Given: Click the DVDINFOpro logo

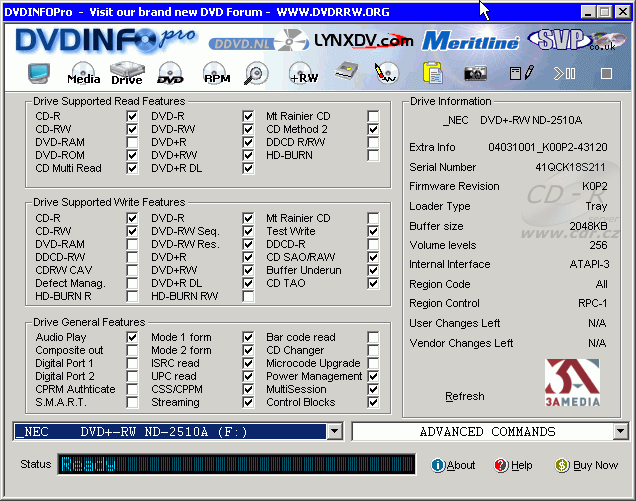Looking at the screenshot, I should click(106, 40).
